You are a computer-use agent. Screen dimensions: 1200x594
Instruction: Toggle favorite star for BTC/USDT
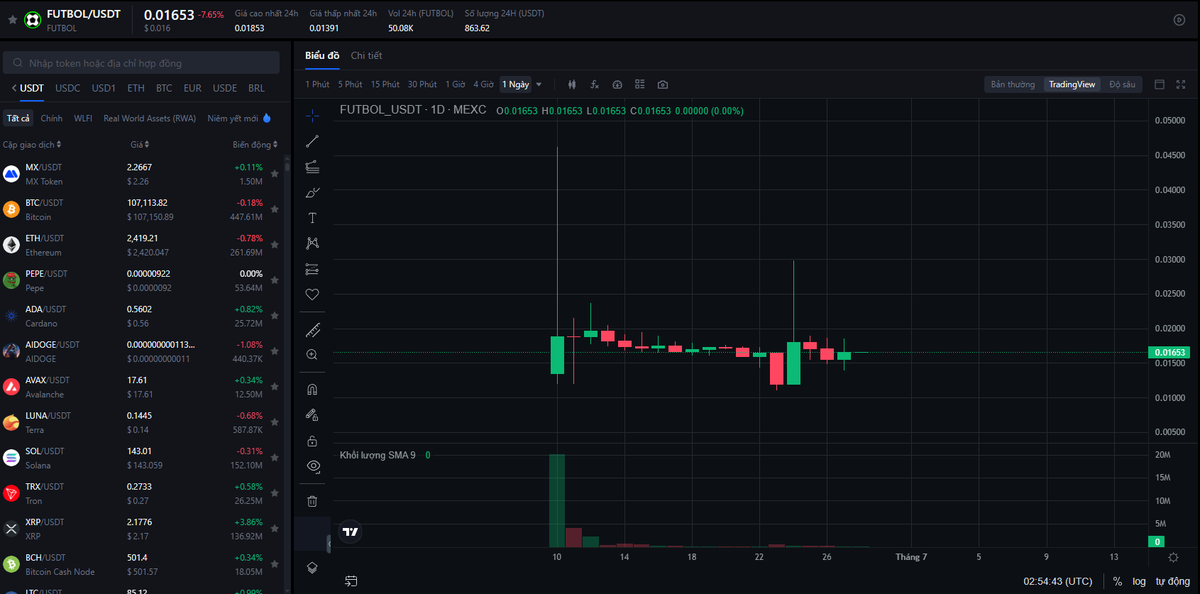pyautogui.click(x=274, y=209)
